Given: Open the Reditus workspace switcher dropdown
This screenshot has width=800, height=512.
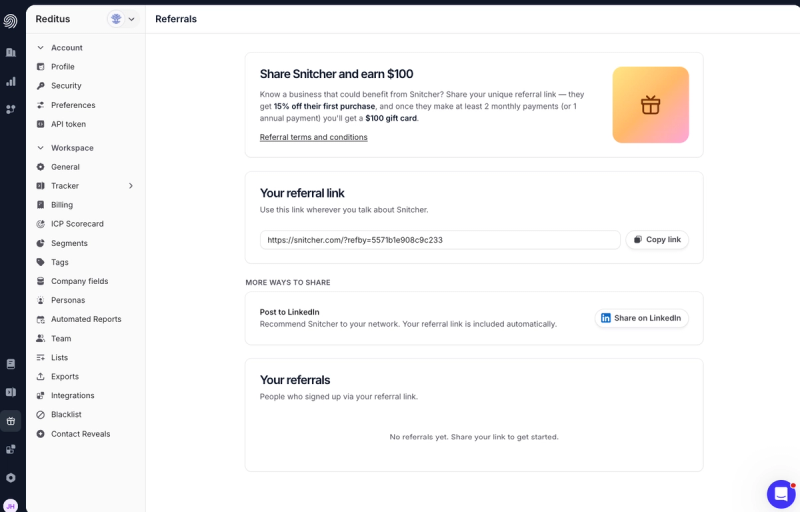Looking at the screenshot, I should (123, 19).
